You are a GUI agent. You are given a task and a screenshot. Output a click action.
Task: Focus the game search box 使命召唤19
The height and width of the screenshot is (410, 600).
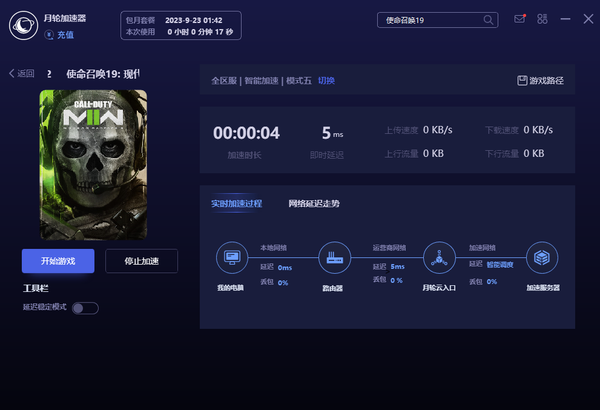430,20
